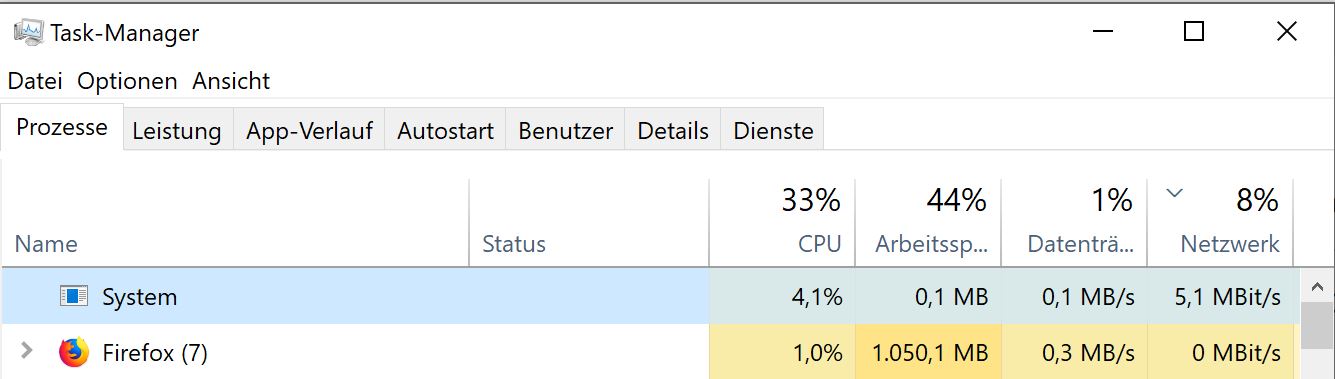Image resolution: width=1335 pixels, height=379 pixels.
Task: Open the Datei menu
Action: point(35,81)
